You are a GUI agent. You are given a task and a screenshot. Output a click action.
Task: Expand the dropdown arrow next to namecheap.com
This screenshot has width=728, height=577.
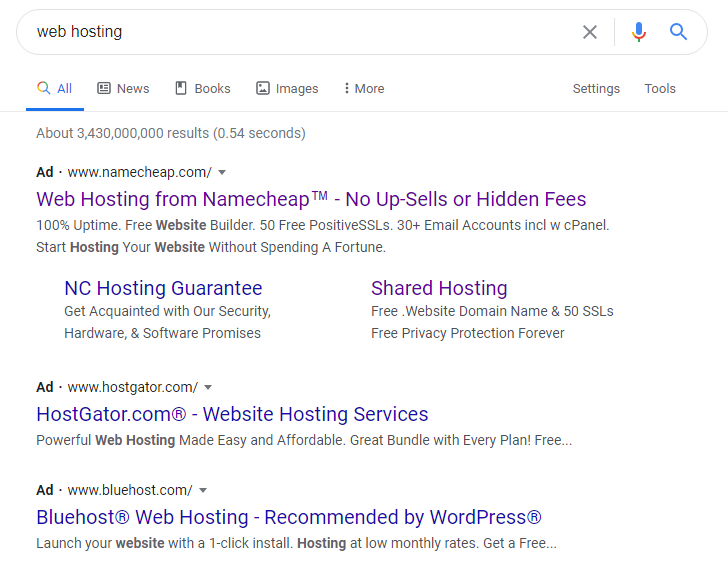point(222,173)
